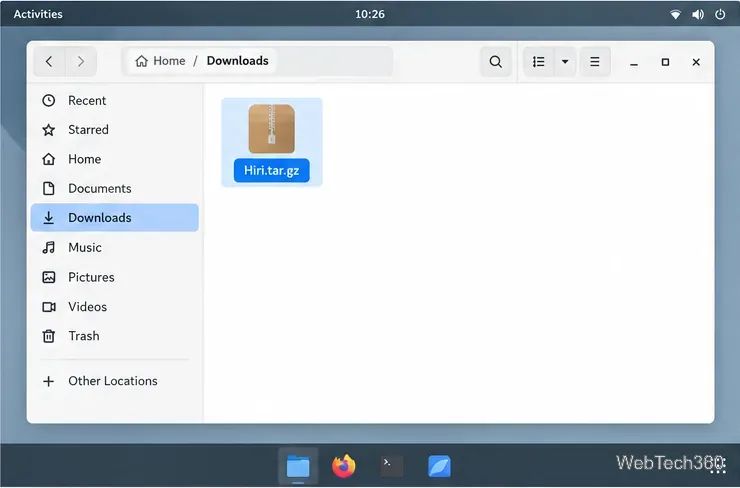Viewport: 740px width, 488px height.
Task: Open the power menu icon
Action: [720, 15]
